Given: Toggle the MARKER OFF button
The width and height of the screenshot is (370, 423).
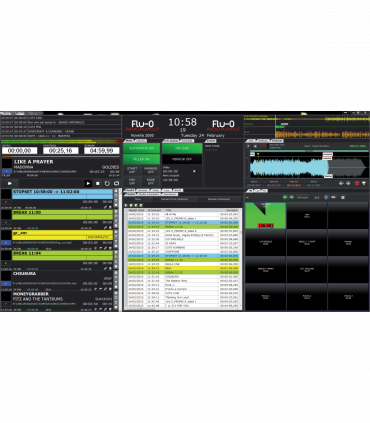Looking at the screenshot, I should click(x=151, y=170).
